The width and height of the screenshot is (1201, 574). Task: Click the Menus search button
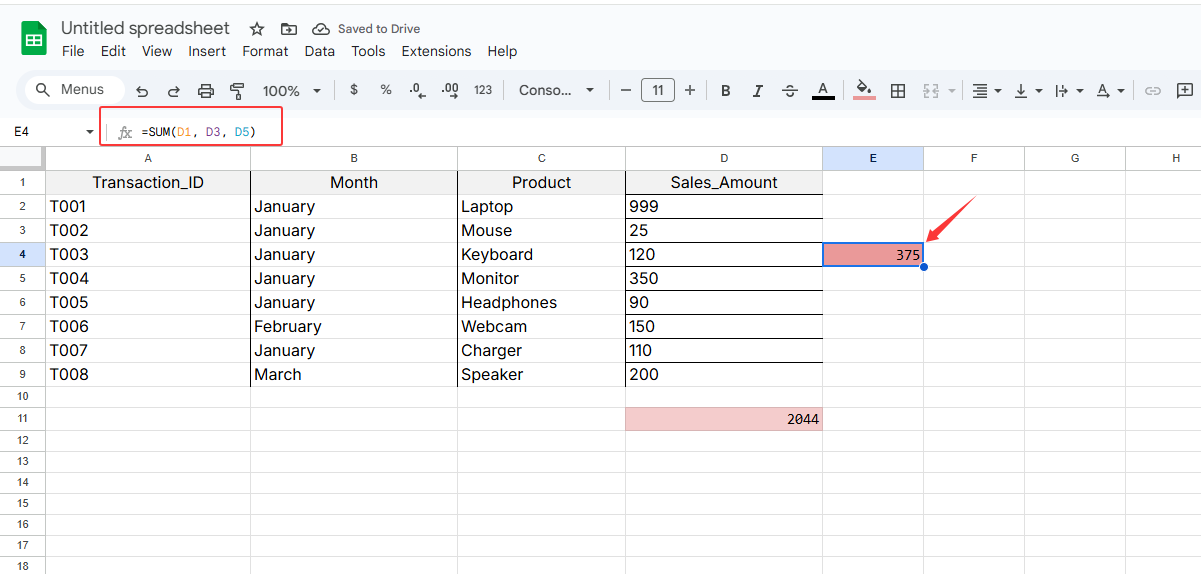coord(72,90)
